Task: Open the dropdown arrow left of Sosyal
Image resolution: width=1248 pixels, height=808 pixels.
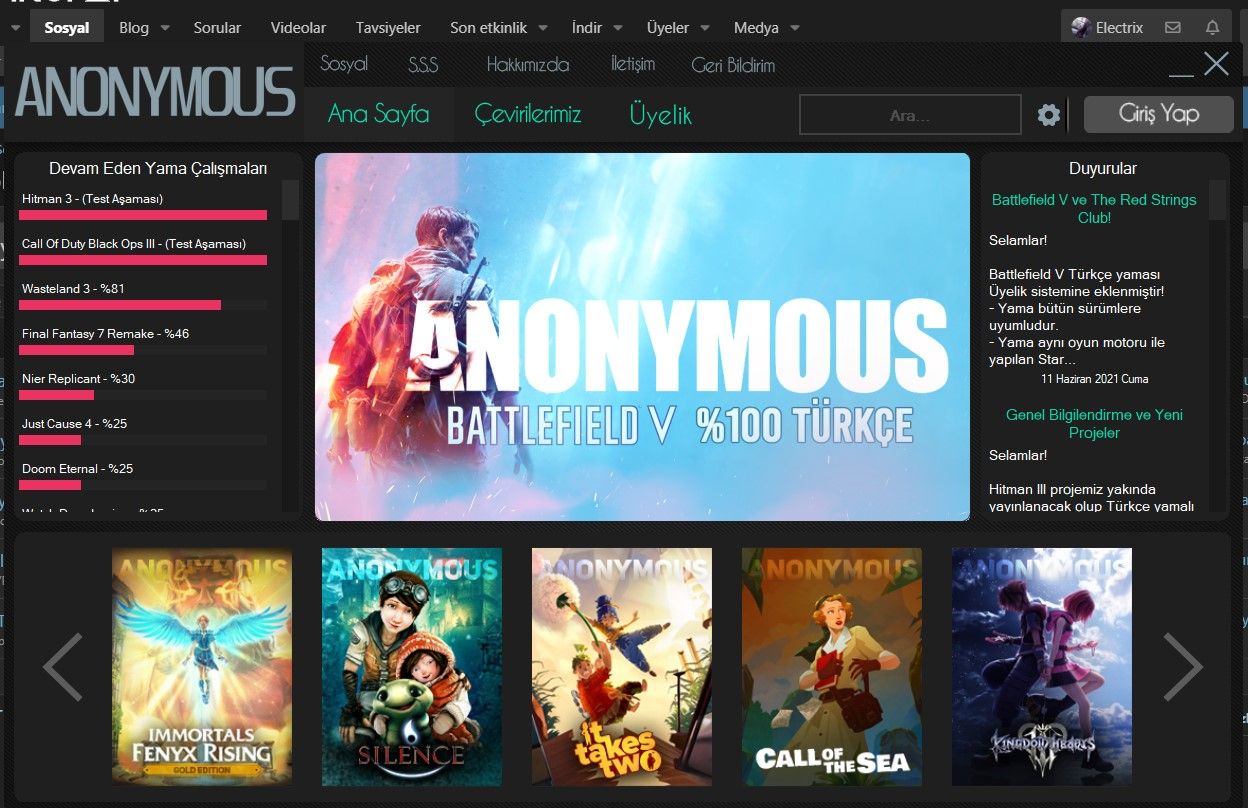Action: [x=14, y=28]
